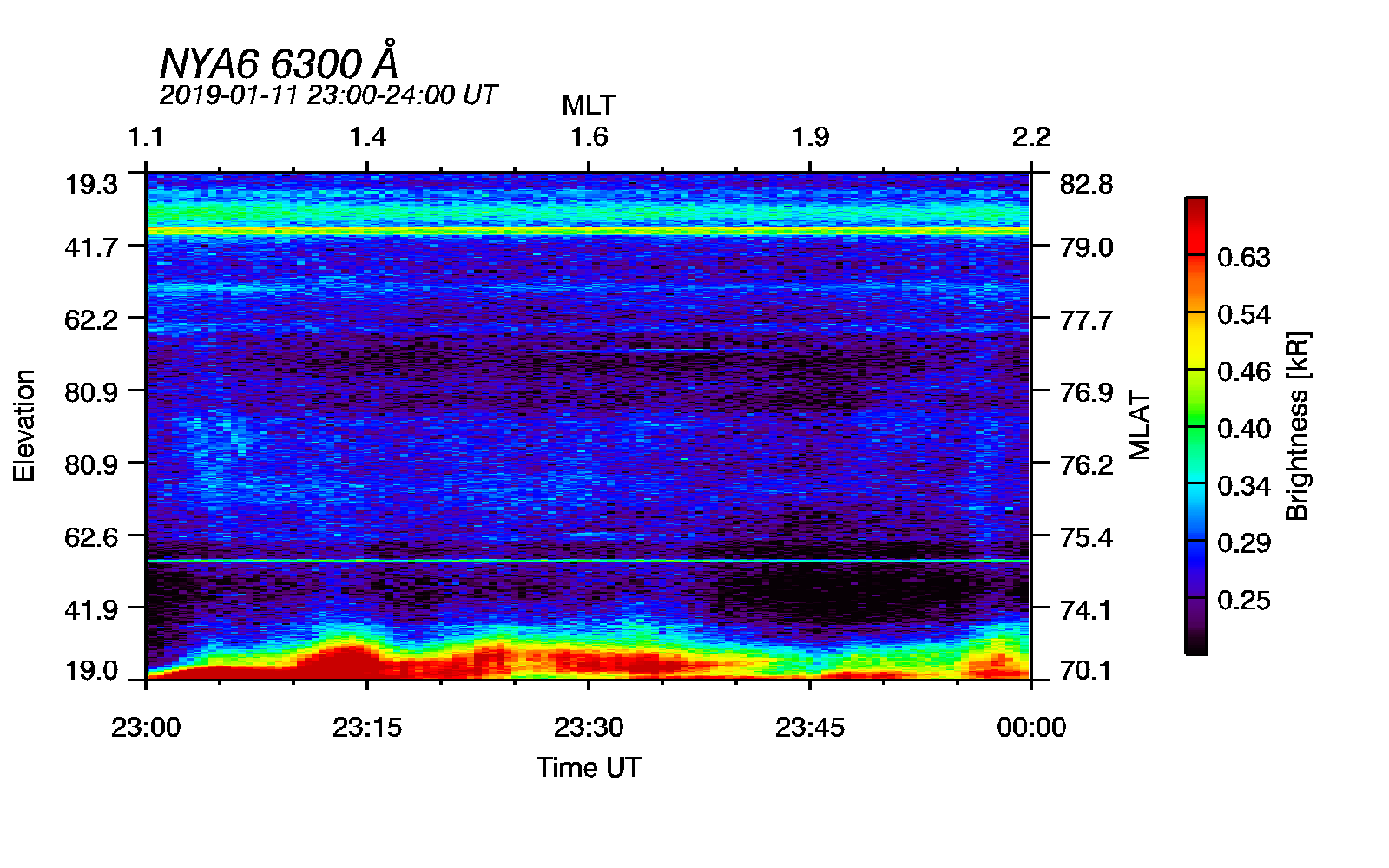Pick the MLAT tick label "70.1"

point(1086,670)
